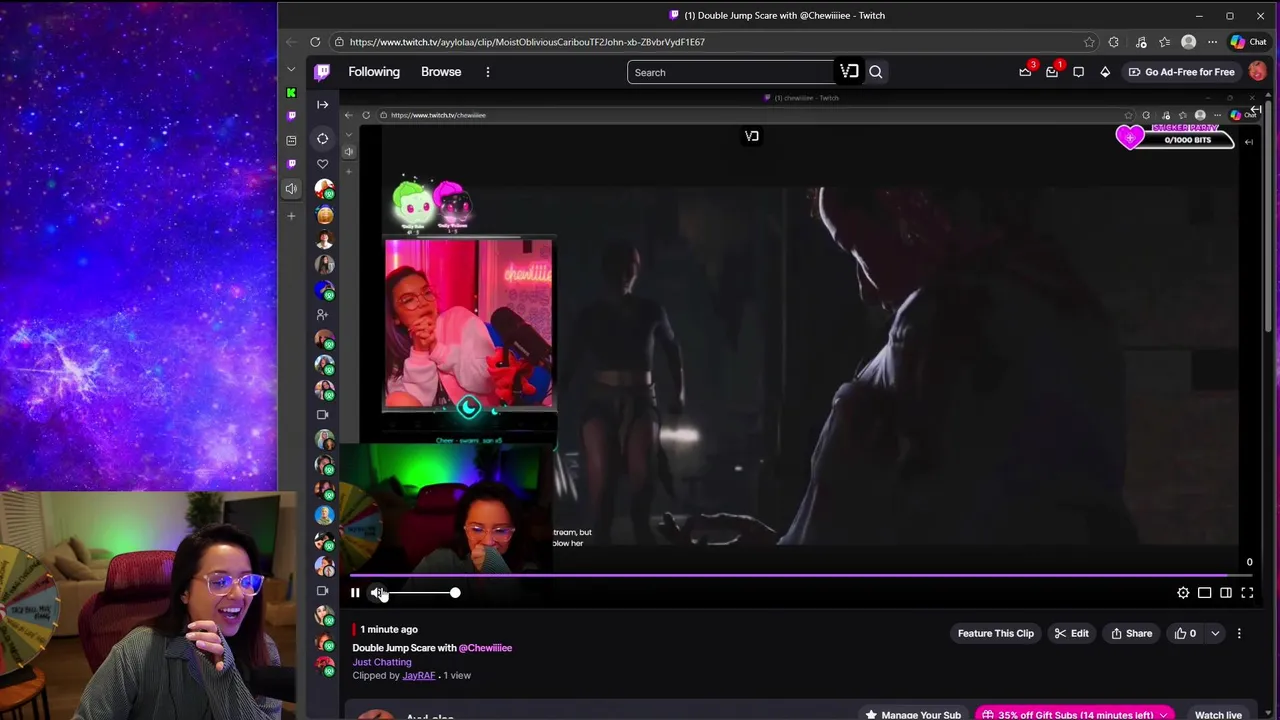This screenshot has height=720, width=1280.
Task: Open the three-dot menu beside Browse
Action: click(x=488, y=72)
